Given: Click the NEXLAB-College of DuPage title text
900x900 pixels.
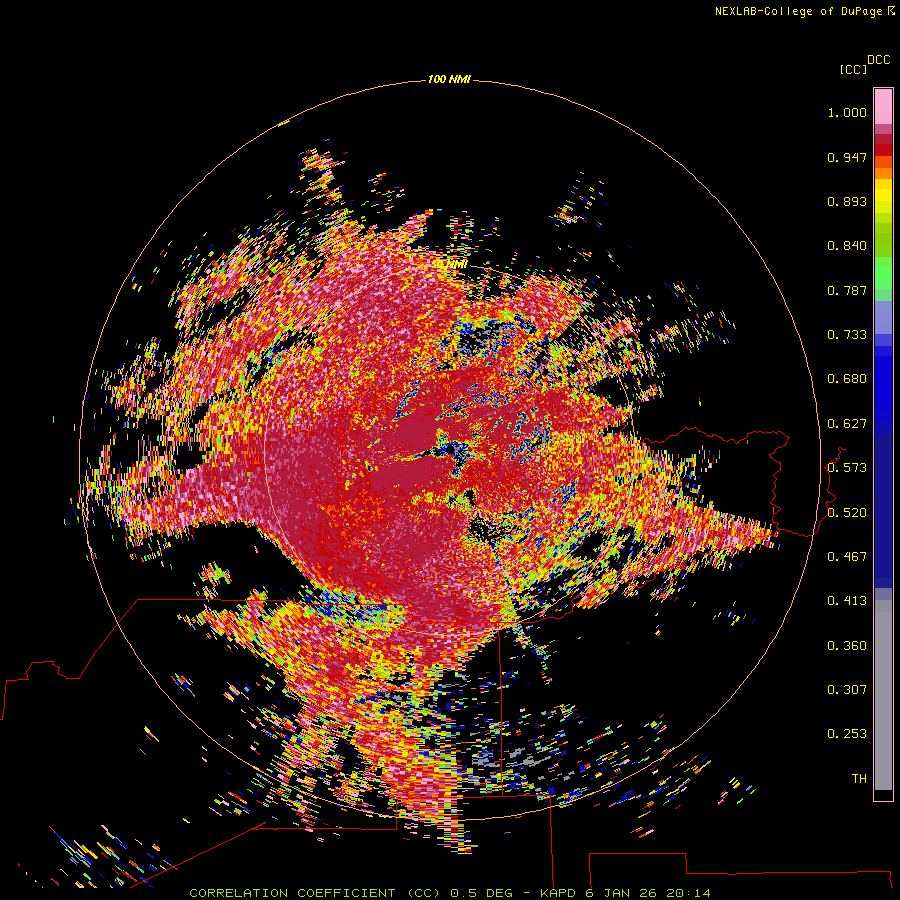Looking at the screenshot, I should click(x=798, y=11).
